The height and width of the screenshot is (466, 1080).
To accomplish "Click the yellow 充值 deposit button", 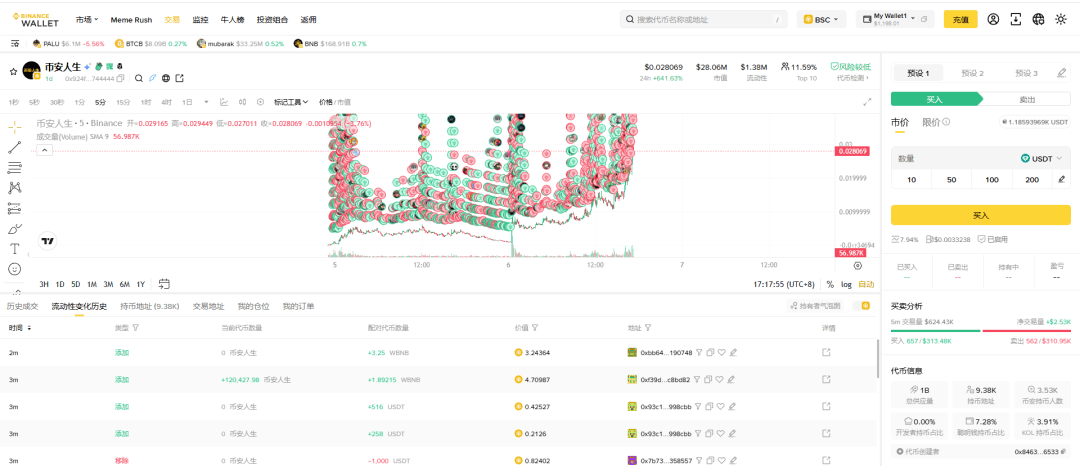I will point(960,19).
